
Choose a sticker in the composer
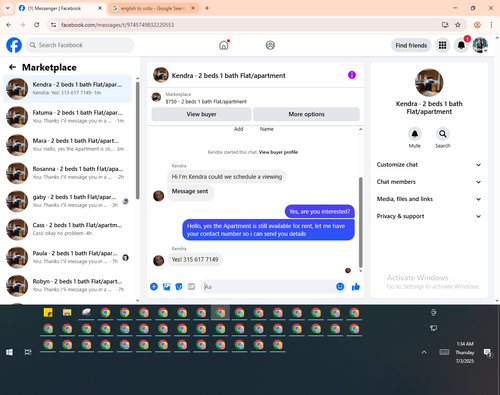[x=179, y=286]
